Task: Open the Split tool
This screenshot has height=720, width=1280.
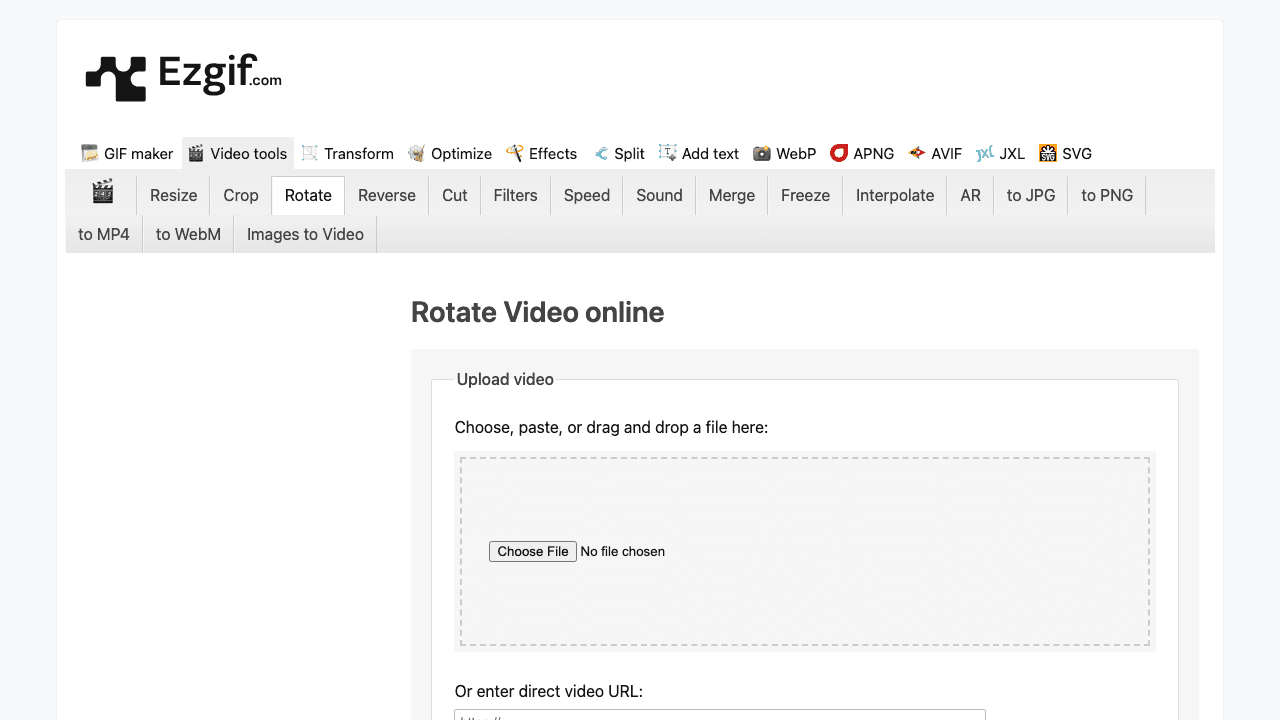Action: (619, 153)
